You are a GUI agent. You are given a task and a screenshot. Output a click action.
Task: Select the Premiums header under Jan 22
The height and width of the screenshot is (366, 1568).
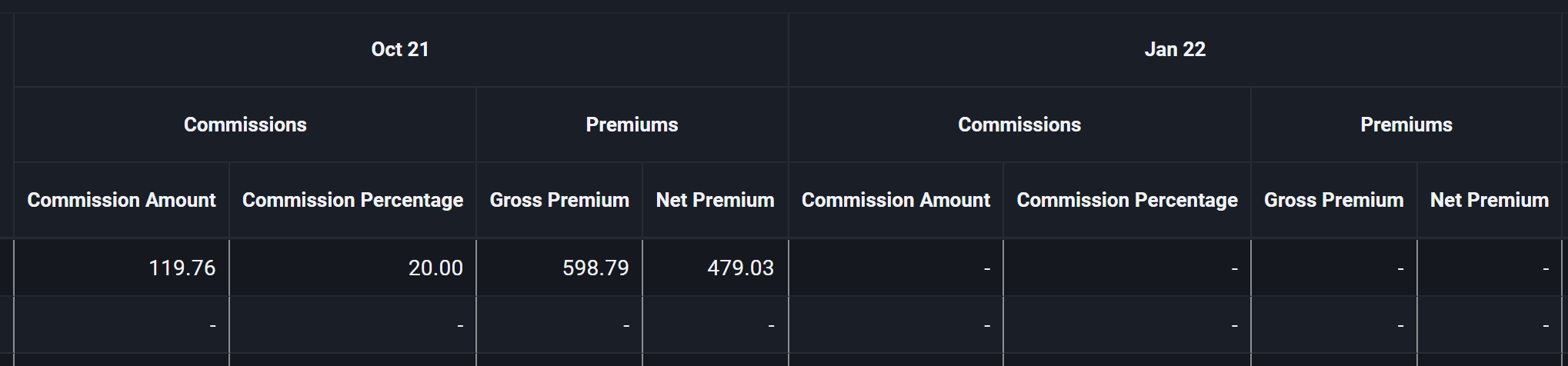tap(1406, 125)
